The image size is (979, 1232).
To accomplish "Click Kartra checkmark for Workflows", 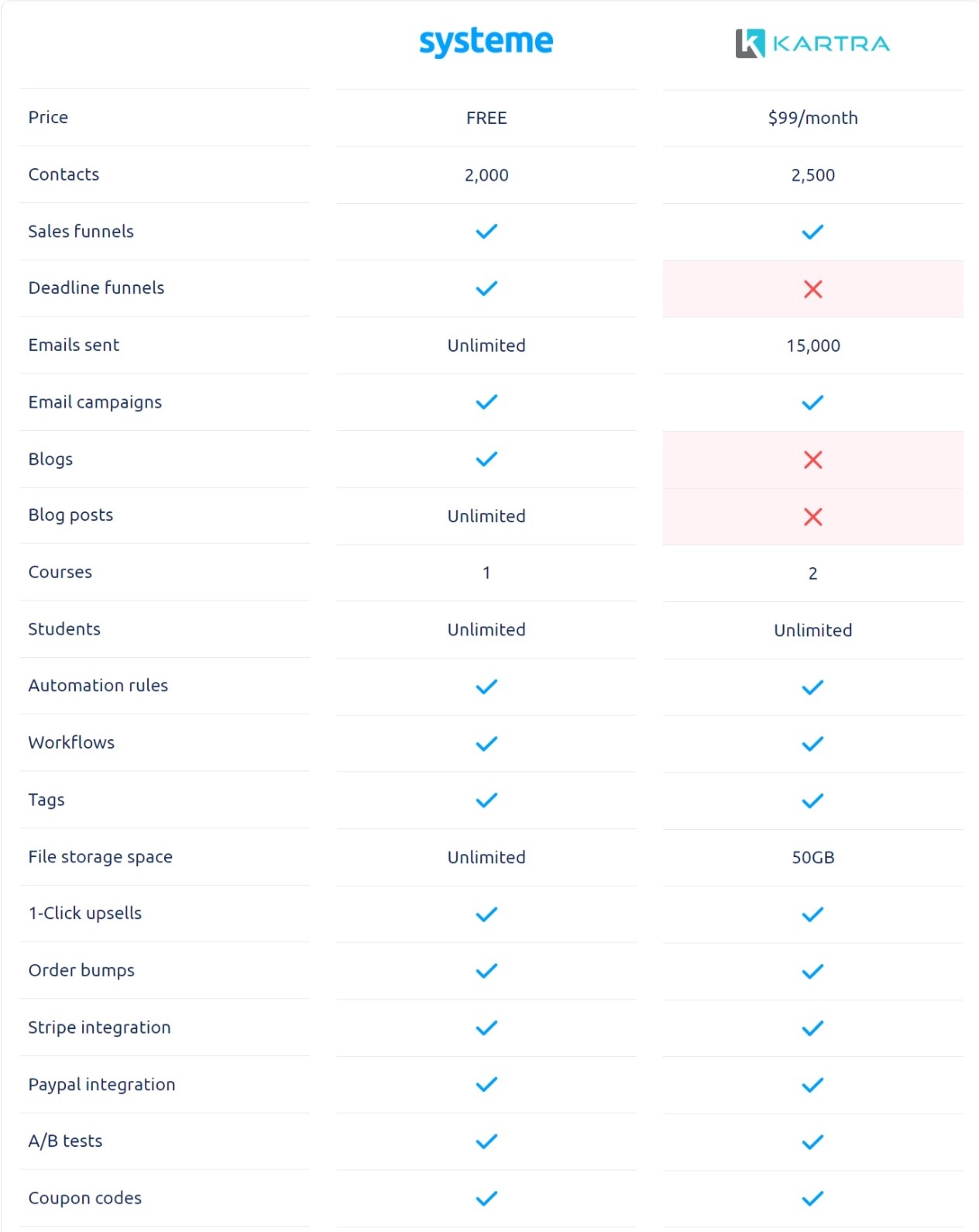I will 812,744.
